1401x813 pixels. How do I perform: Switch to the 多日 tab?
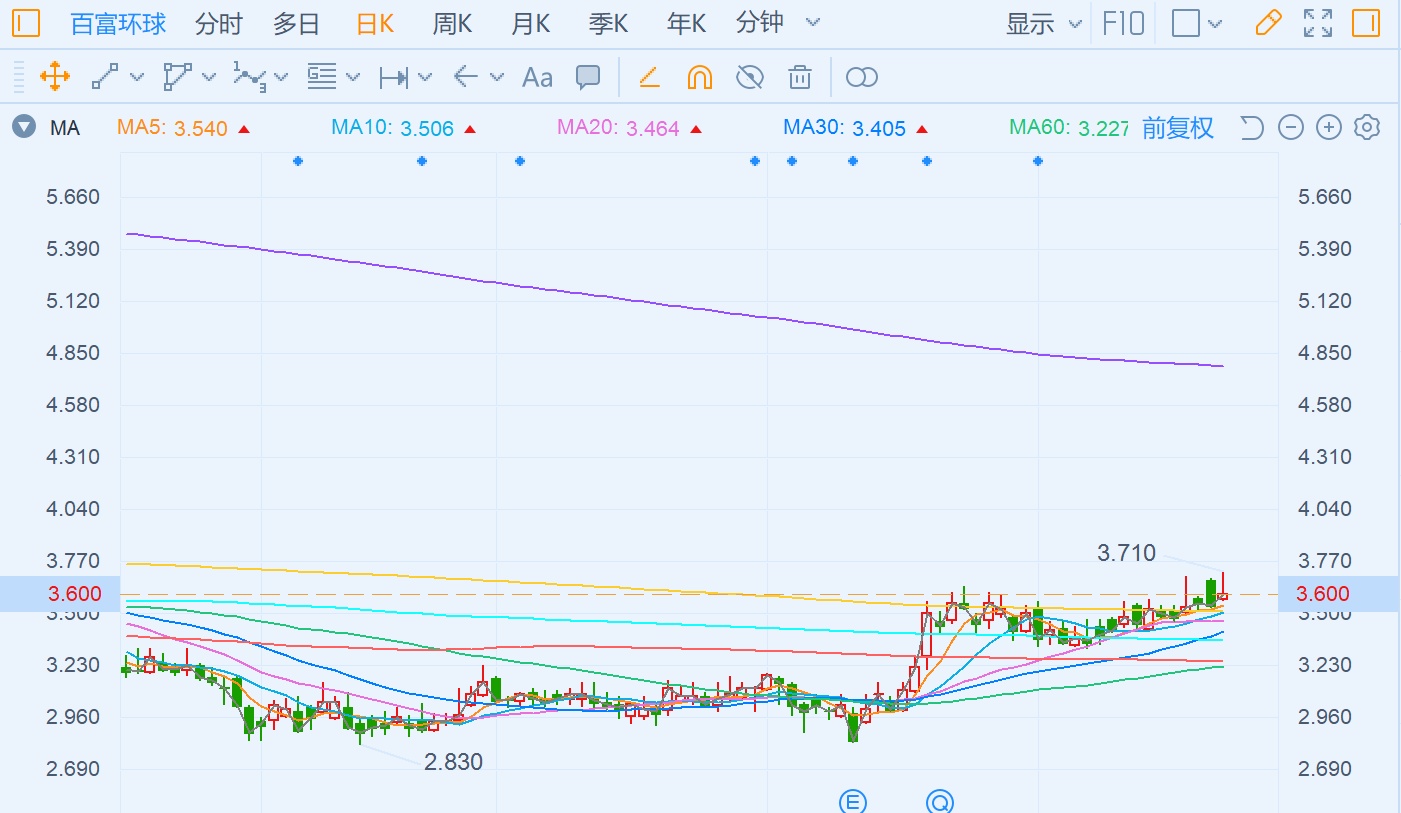click(x=297, y=23)
